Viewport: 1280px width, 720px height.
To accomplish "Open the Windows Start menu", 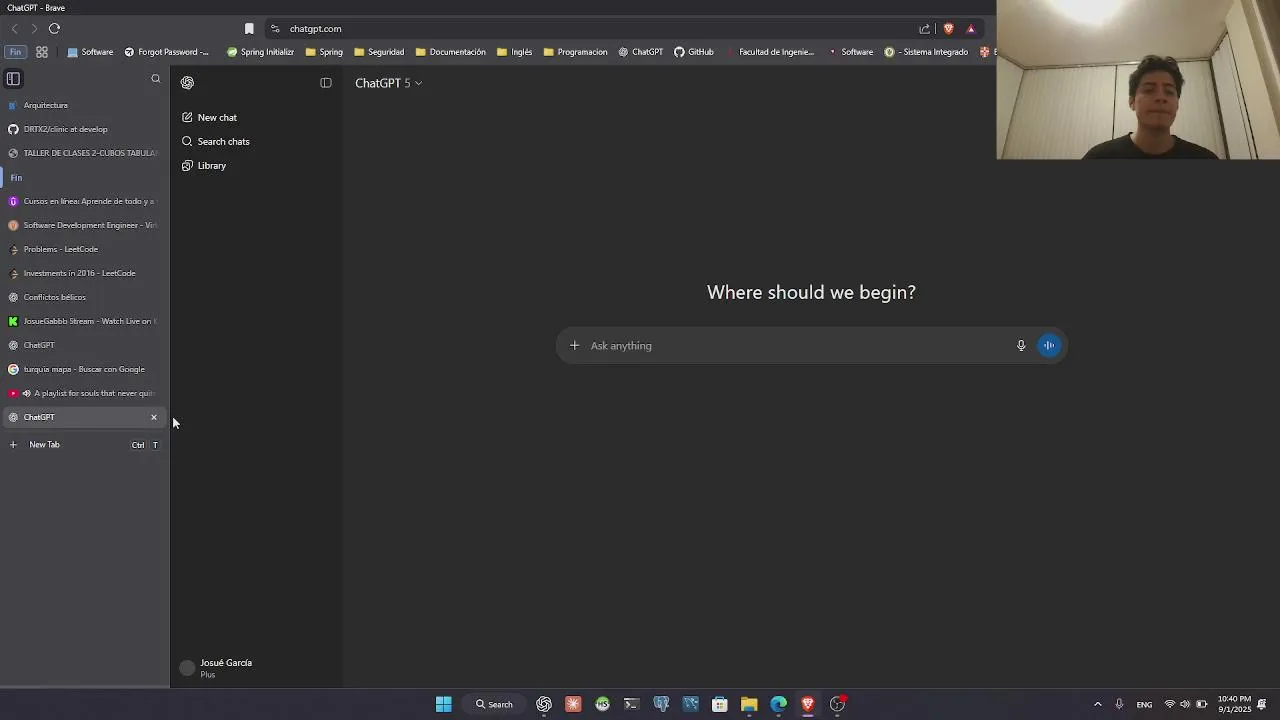I will pos(443,704).
